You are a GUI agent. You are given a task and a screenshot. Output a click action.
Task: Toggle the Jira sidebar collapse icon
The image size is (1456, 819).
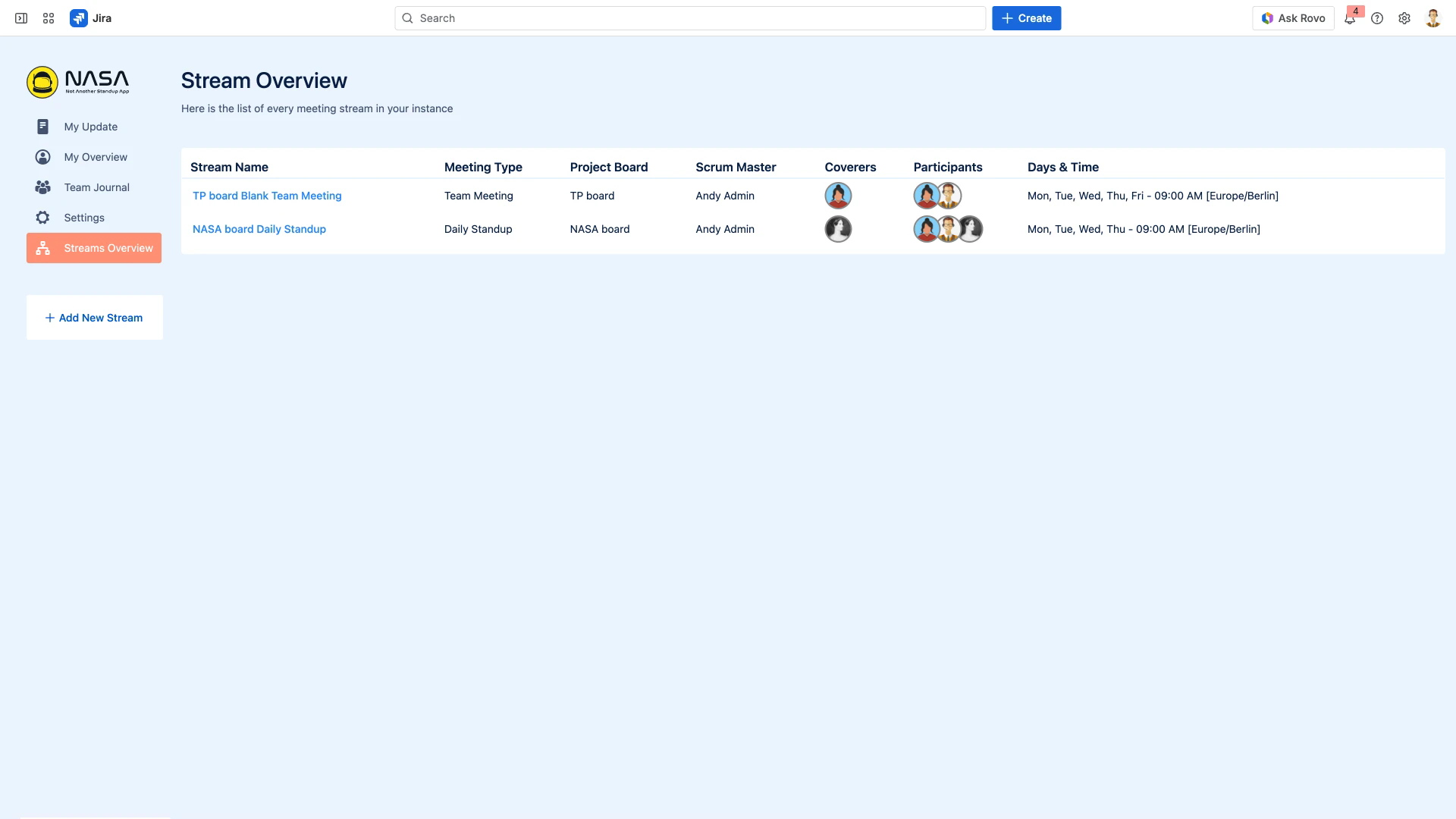coord(21,18)
